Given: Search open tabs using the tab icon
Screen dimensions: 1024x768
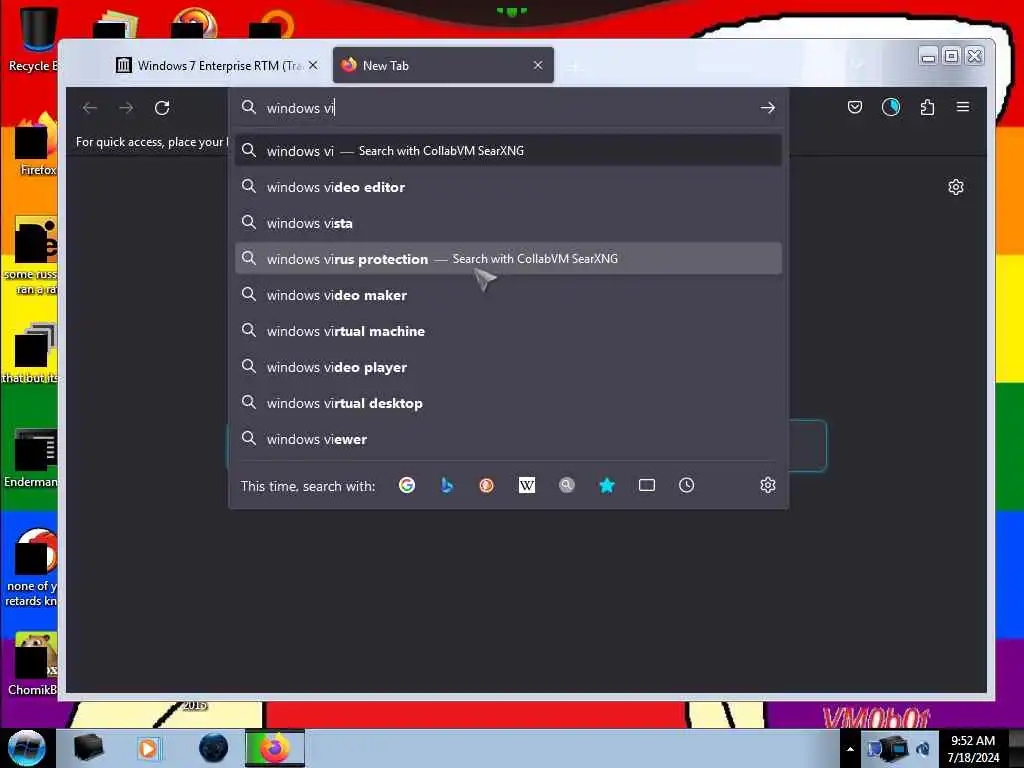Looking at the screenshot, I should tap(647, 485).
